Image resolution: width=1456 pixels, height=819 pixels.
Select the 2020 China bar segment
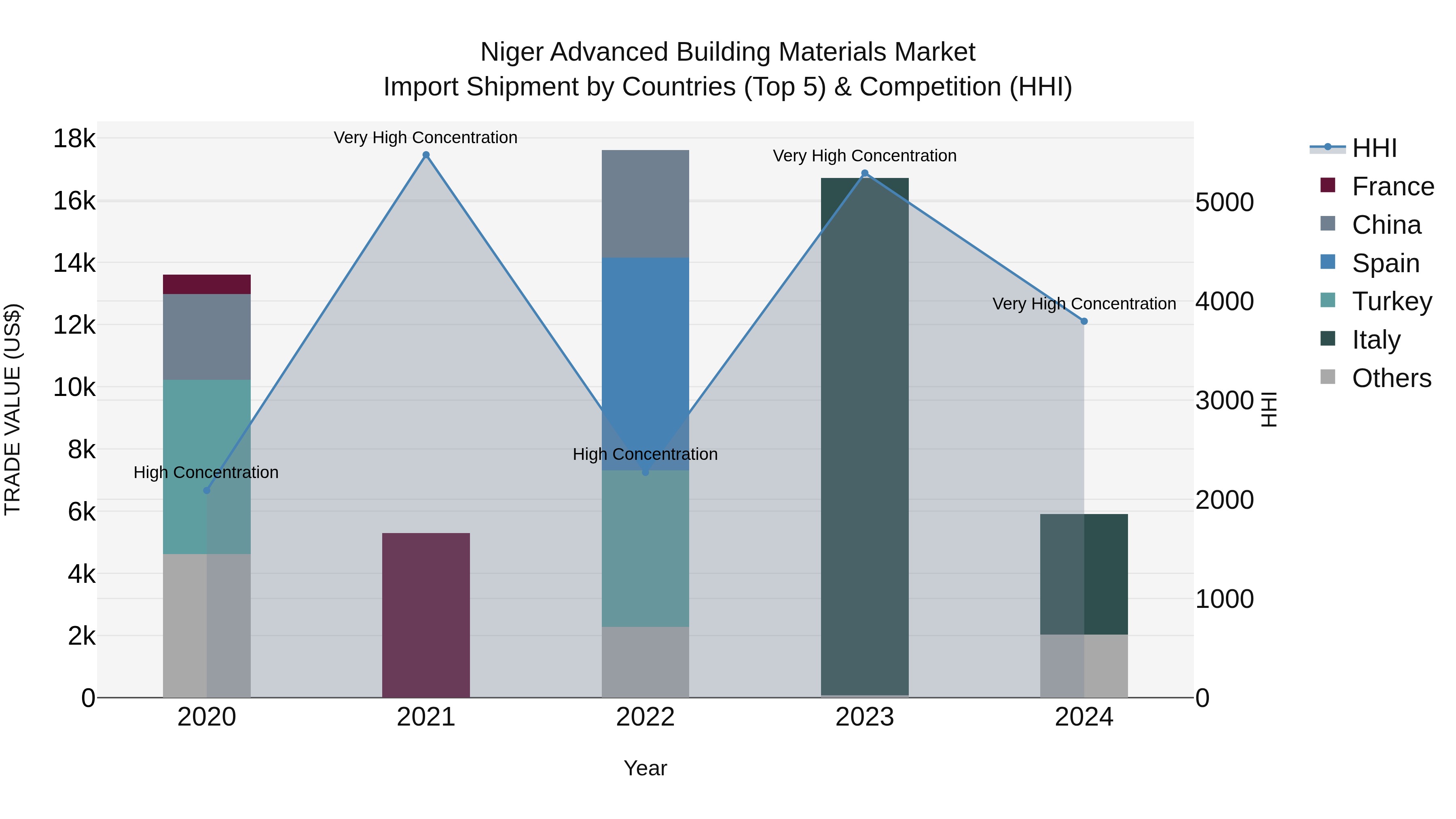[x=207, y=337]
